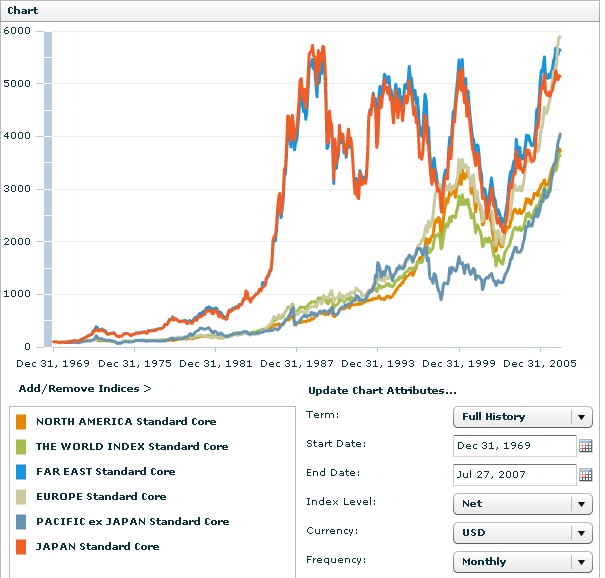Image resolution: width=605 pixels, height=578 pixels.
Task: Click the Start Date input field
Action: [x=515, y=446]
